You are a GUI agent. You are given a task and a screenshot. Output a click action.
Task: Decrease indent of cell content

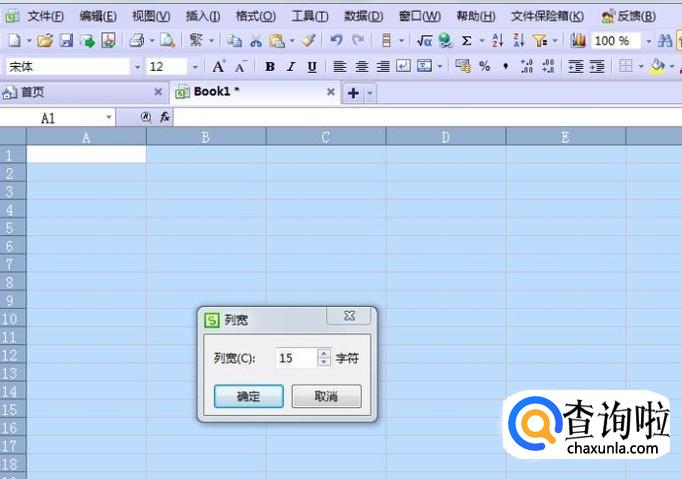tap(576, 67)
